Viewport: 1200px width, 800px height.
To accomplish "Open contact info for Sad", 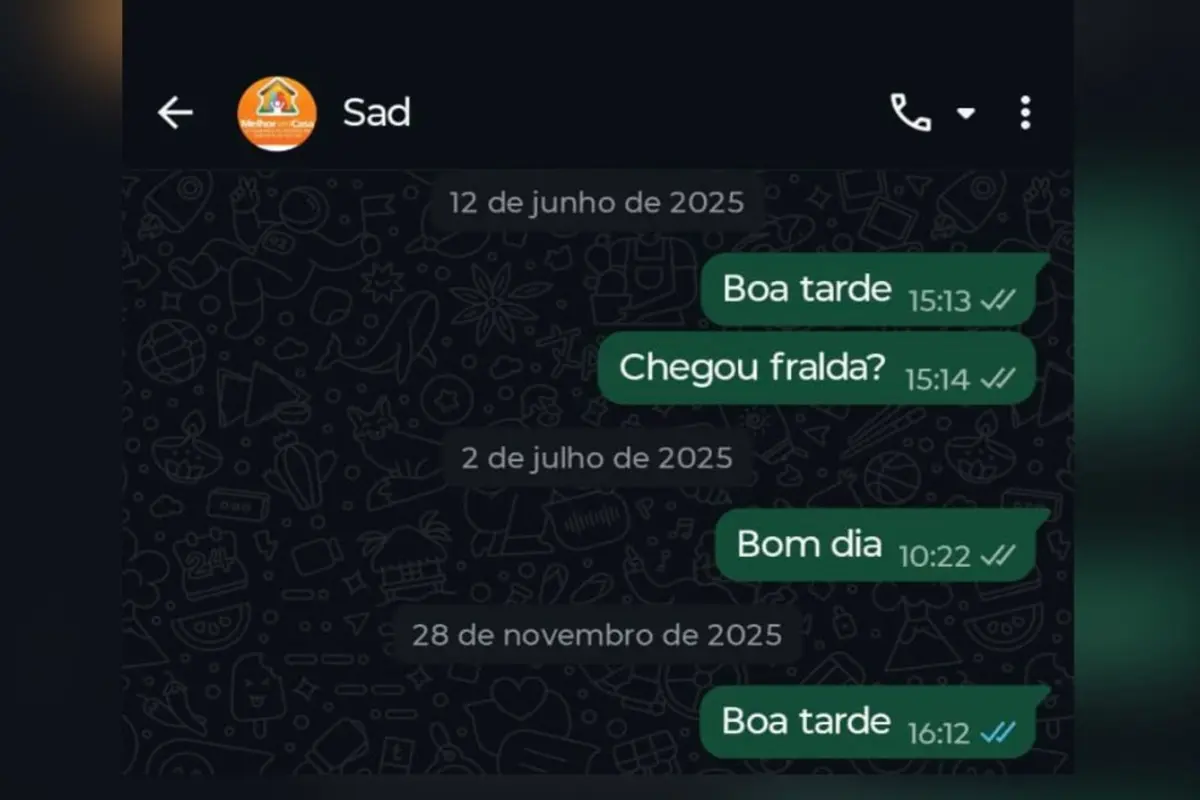I will tap(376, 113).
